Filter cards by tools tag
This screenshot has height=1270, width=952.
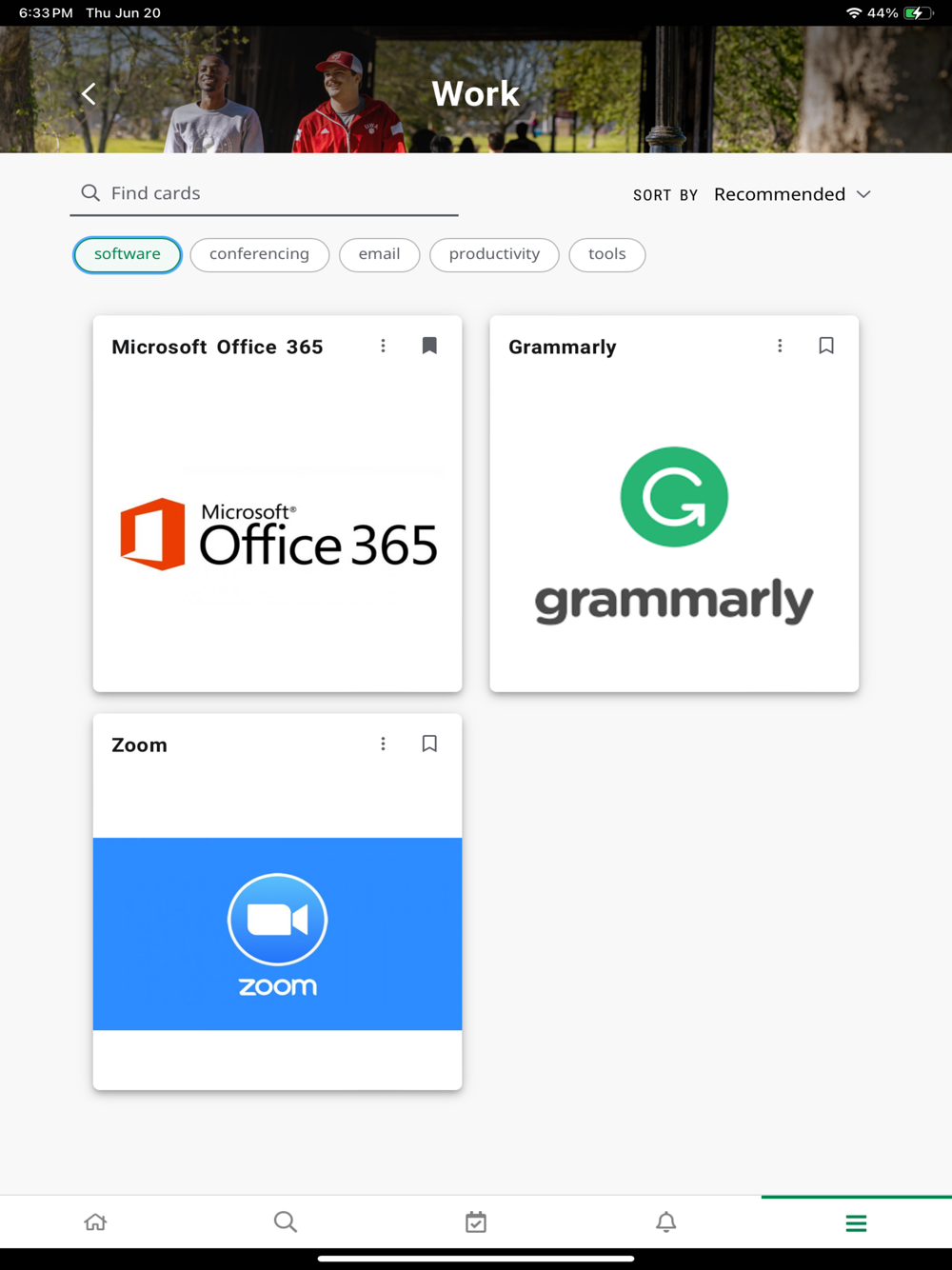pos(606,254)
